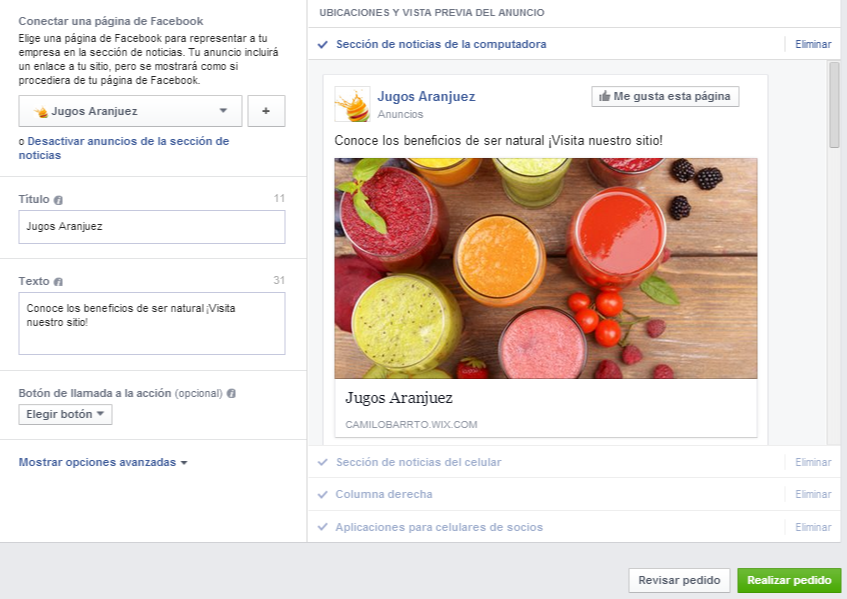Click the Revisar pedido button

point(679,580)
